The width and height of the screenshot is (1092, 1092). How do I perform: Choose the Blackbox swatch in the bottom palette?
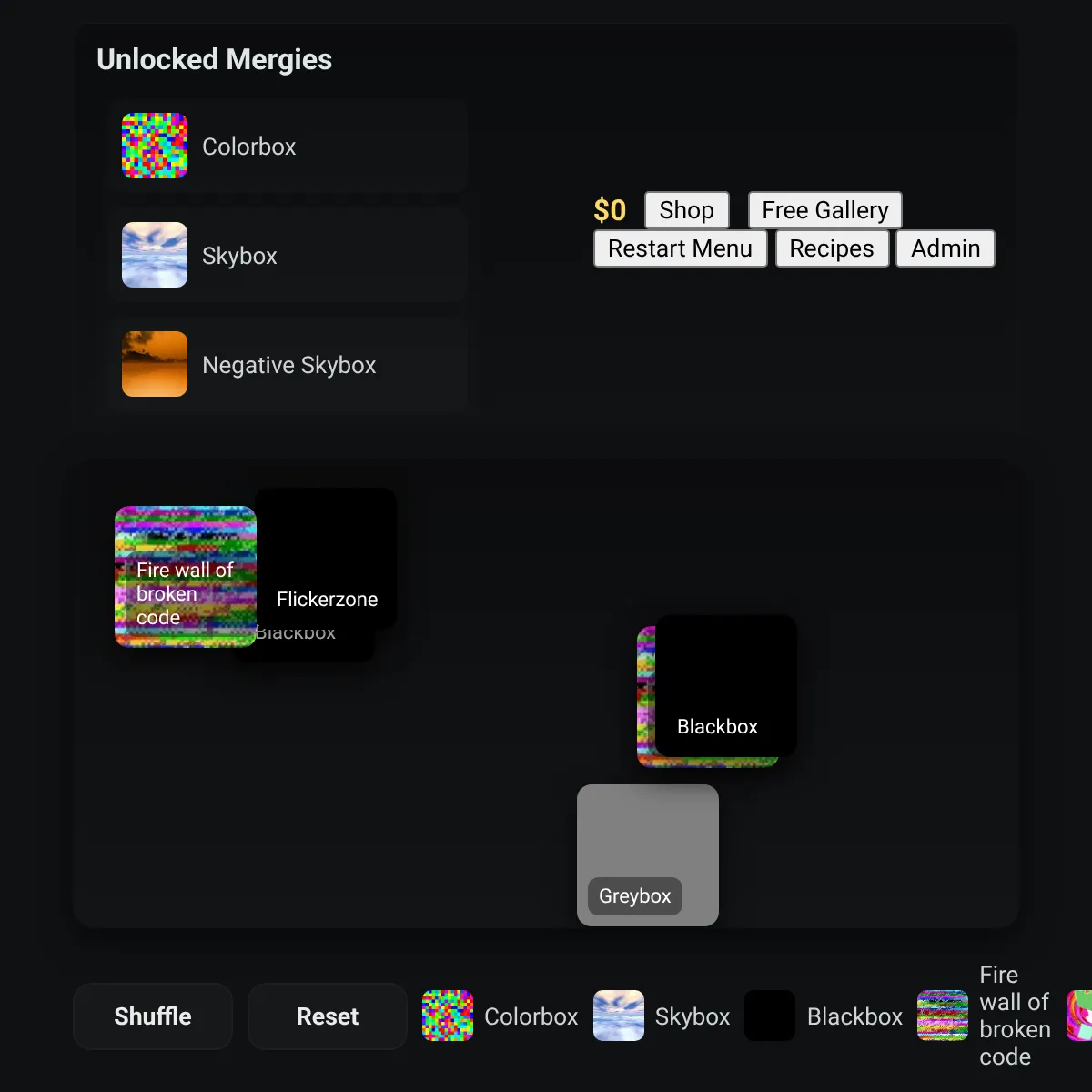[x=770, y=1016]
